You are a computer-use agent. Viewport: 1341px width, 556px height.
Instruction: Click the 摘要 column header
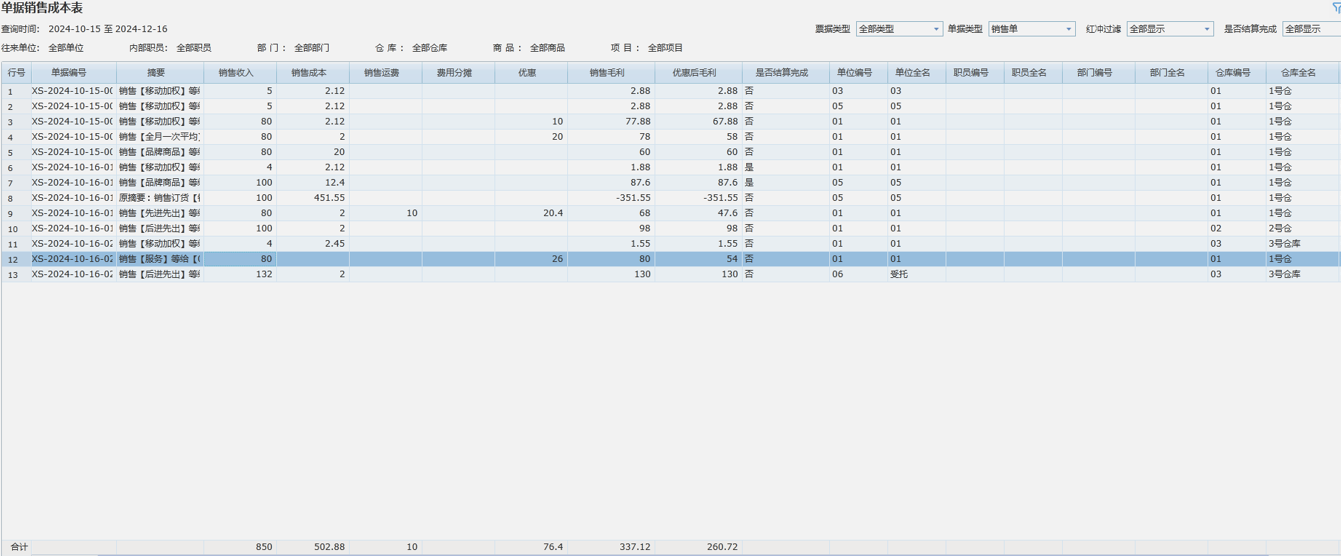tap(159, 73)
